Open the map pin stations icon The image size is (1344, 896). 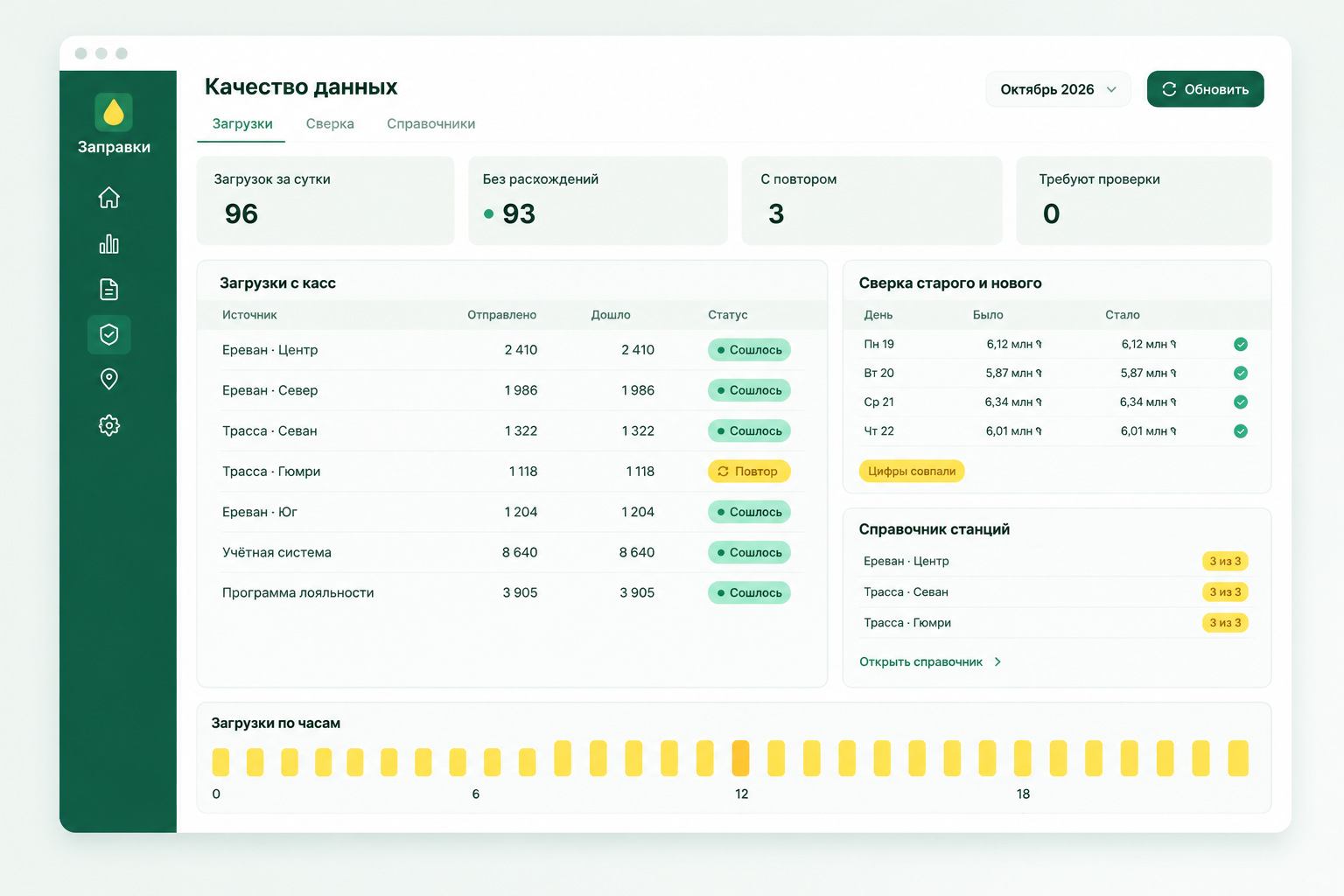[108, 379]
